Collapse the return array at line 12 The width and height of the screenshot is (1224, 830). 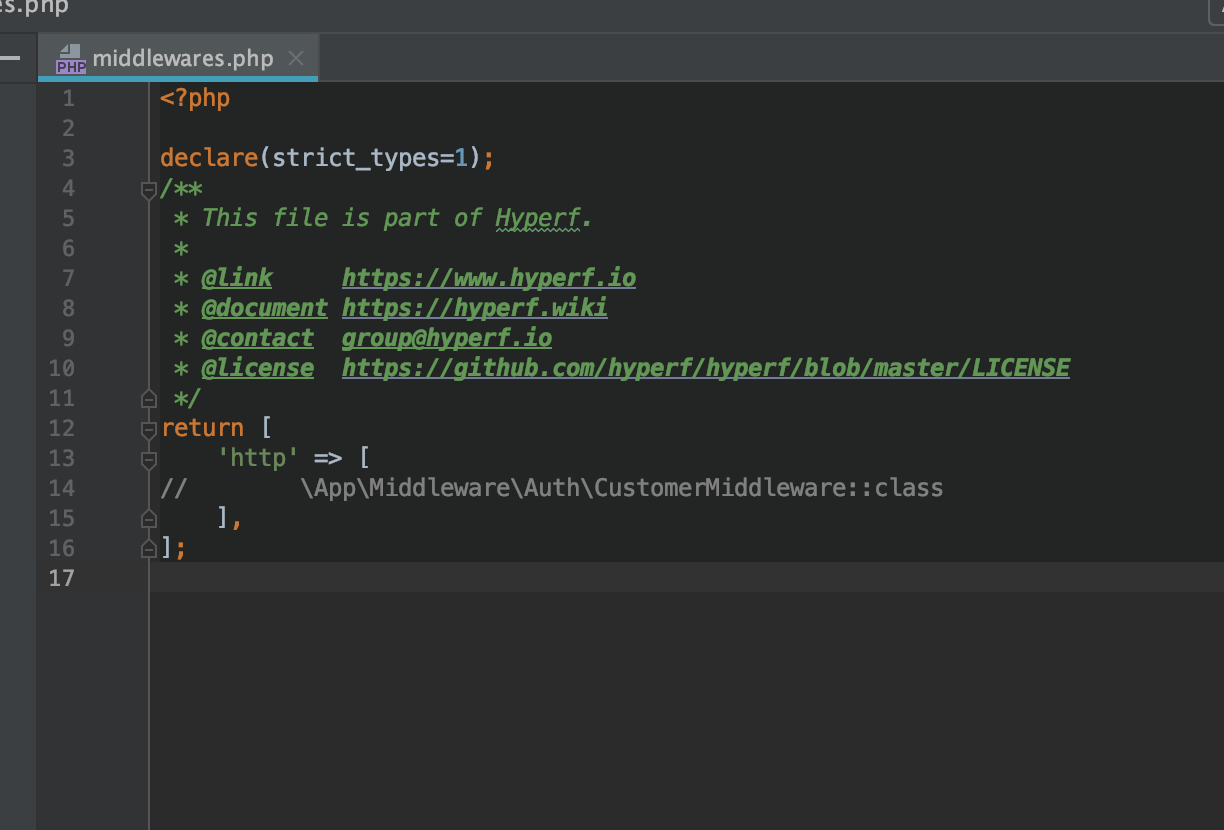(x=148, y=427)
